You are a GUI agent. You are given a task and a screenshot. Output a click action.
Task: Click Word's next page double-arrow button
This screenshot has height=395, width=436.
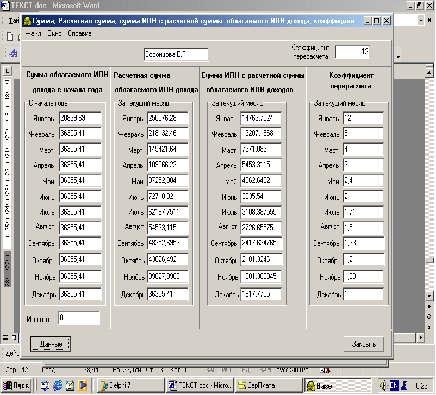429,328
